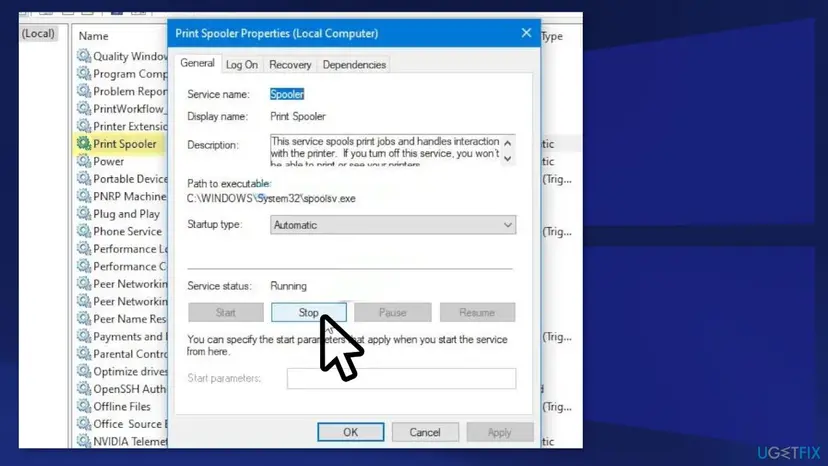Open the Log On tab
Viewport: 828px width, 466px height.
pyautogui.click(x=242, y=64)
